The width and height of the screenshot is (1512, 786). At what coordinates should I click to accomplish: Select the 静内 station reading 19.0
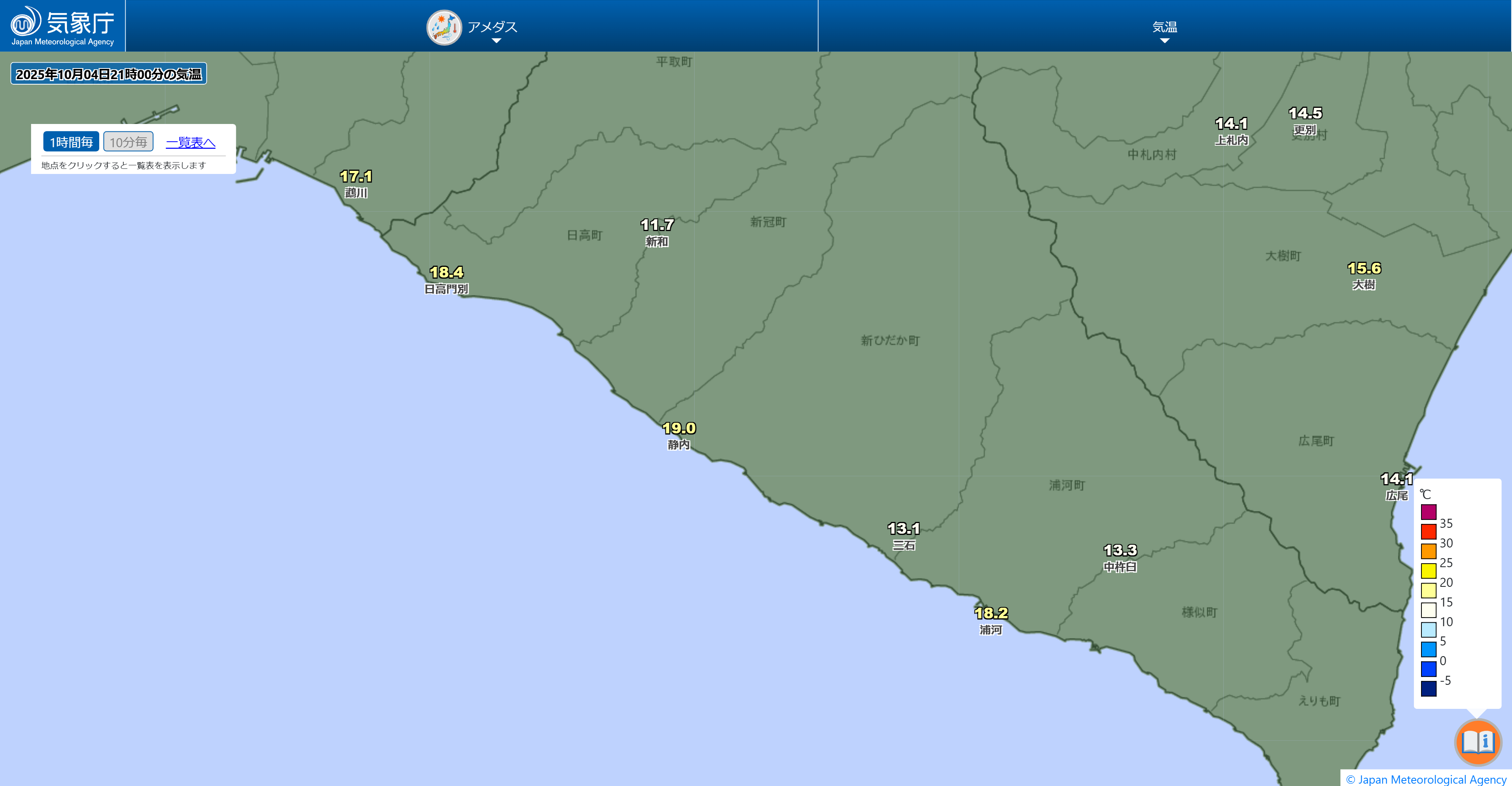[x=678, y=429]
